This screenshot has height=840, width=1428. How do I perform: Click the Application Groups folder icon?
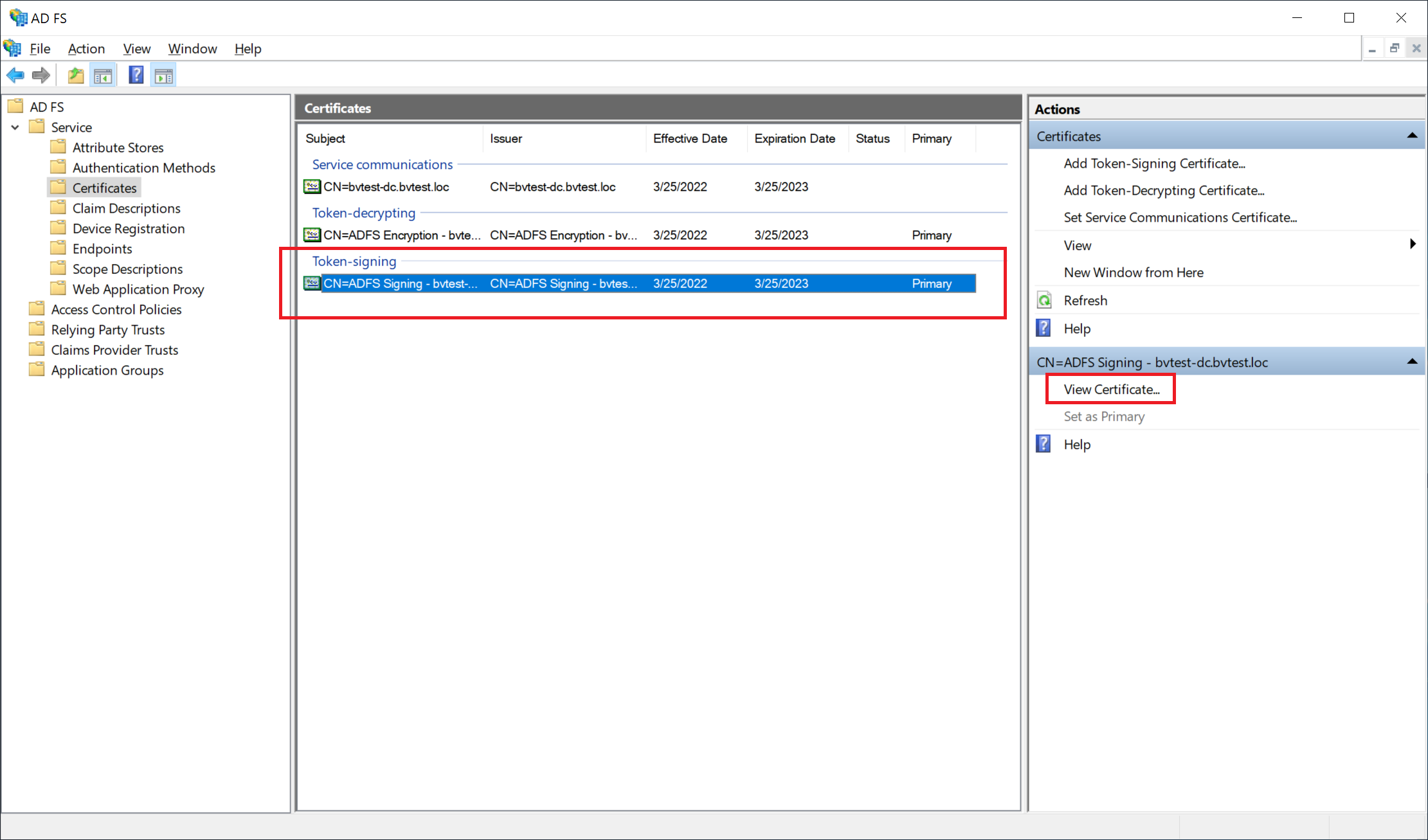[37, 370]
